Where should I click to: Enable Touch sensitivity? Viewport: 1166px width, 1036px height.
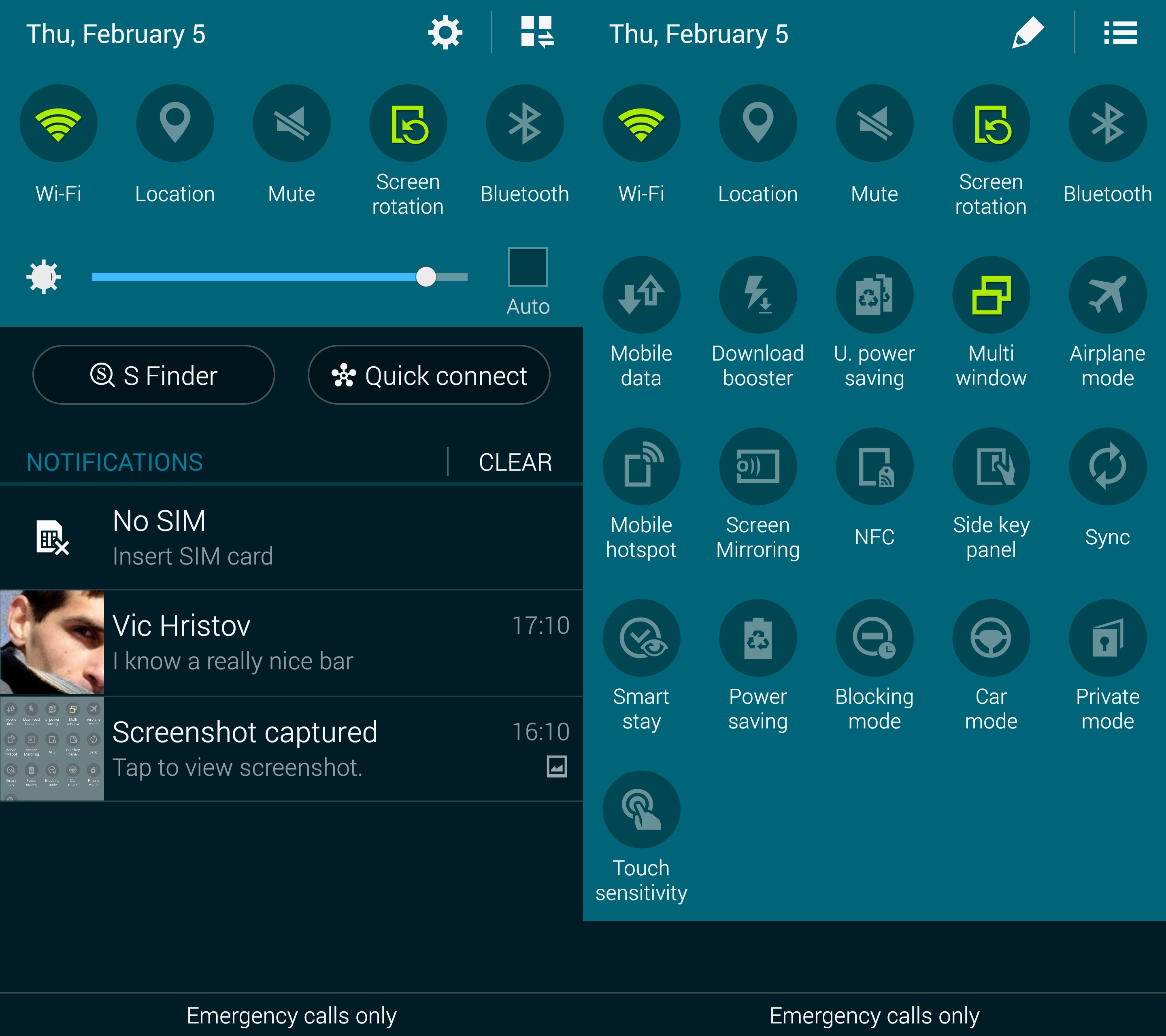(x=641, y=810)
